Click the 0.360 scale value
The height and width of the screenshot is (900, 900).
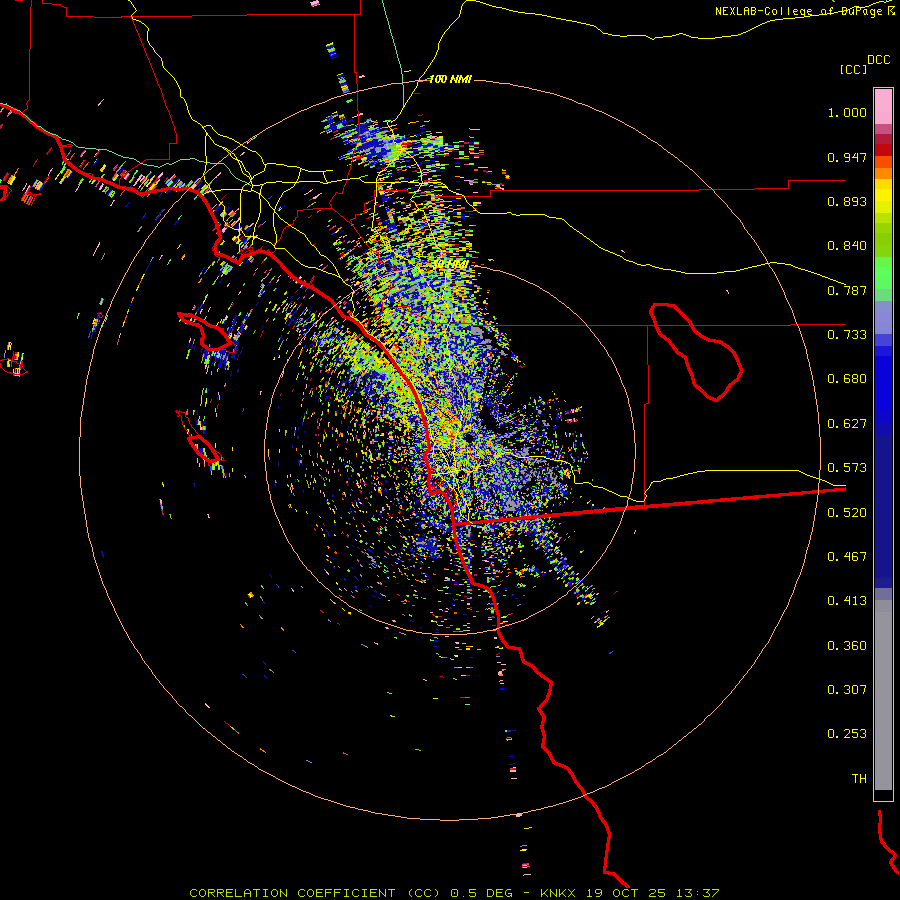click(847, 646)
